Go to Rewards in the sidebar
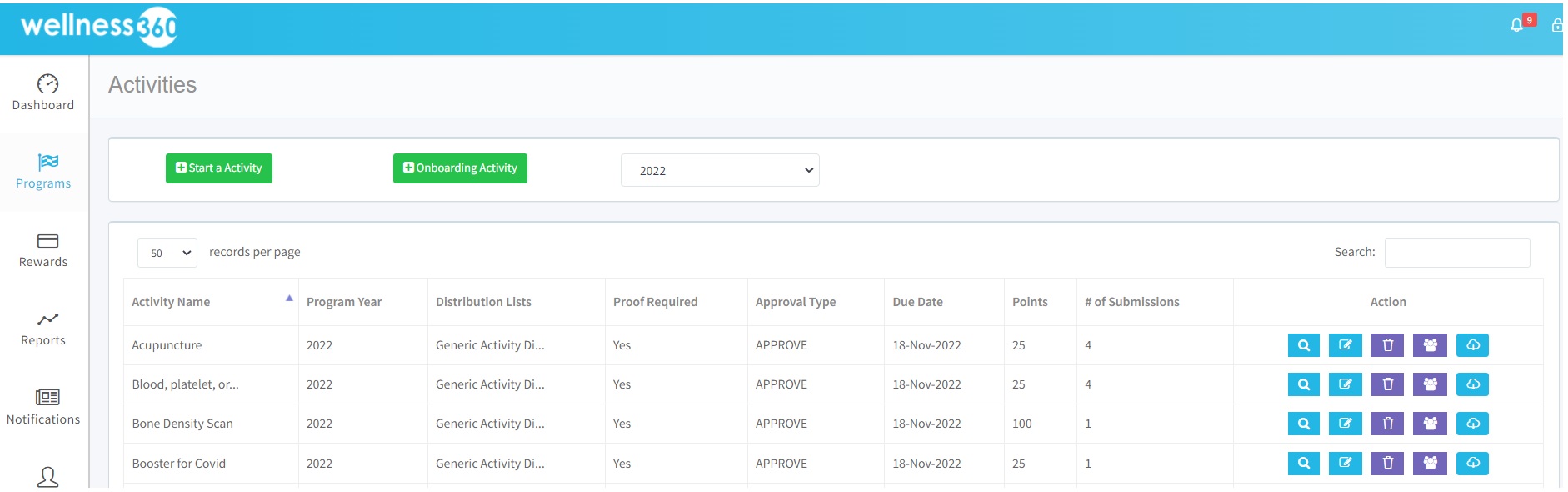Screen dimensions: 1568x492 tap(43, 250)
